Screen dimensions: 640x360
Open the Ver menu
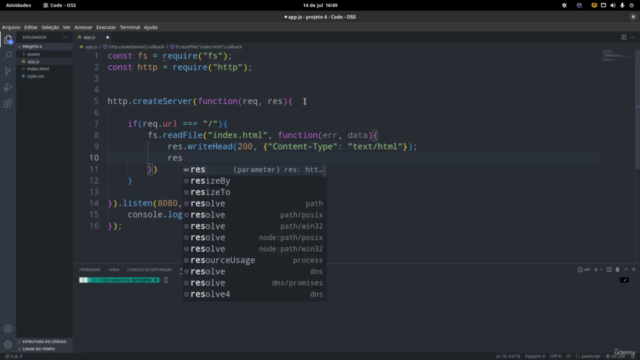[67, 27]
